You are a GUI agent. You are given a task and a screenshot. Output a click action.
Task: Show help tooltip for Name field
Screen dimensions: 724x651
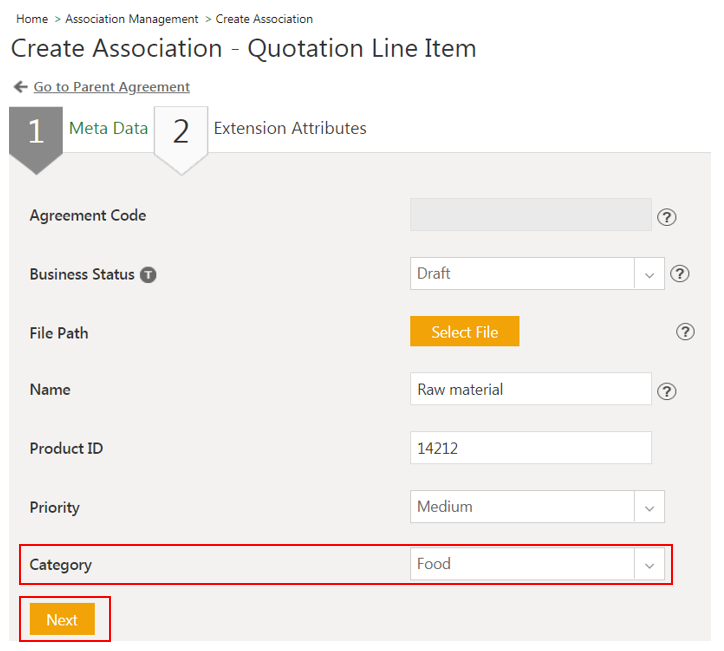click(x=667, y=391)
